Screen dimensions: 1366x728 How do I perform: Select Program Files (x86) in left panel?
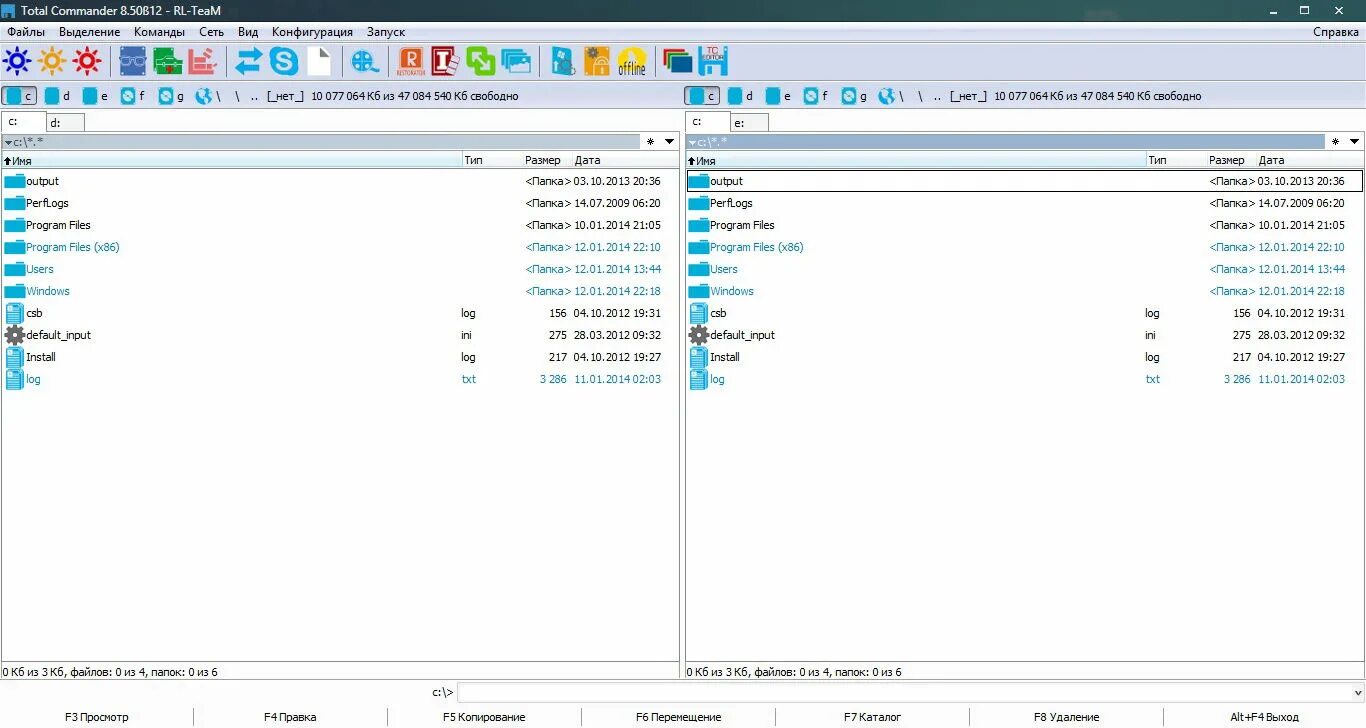coord(340,247)
